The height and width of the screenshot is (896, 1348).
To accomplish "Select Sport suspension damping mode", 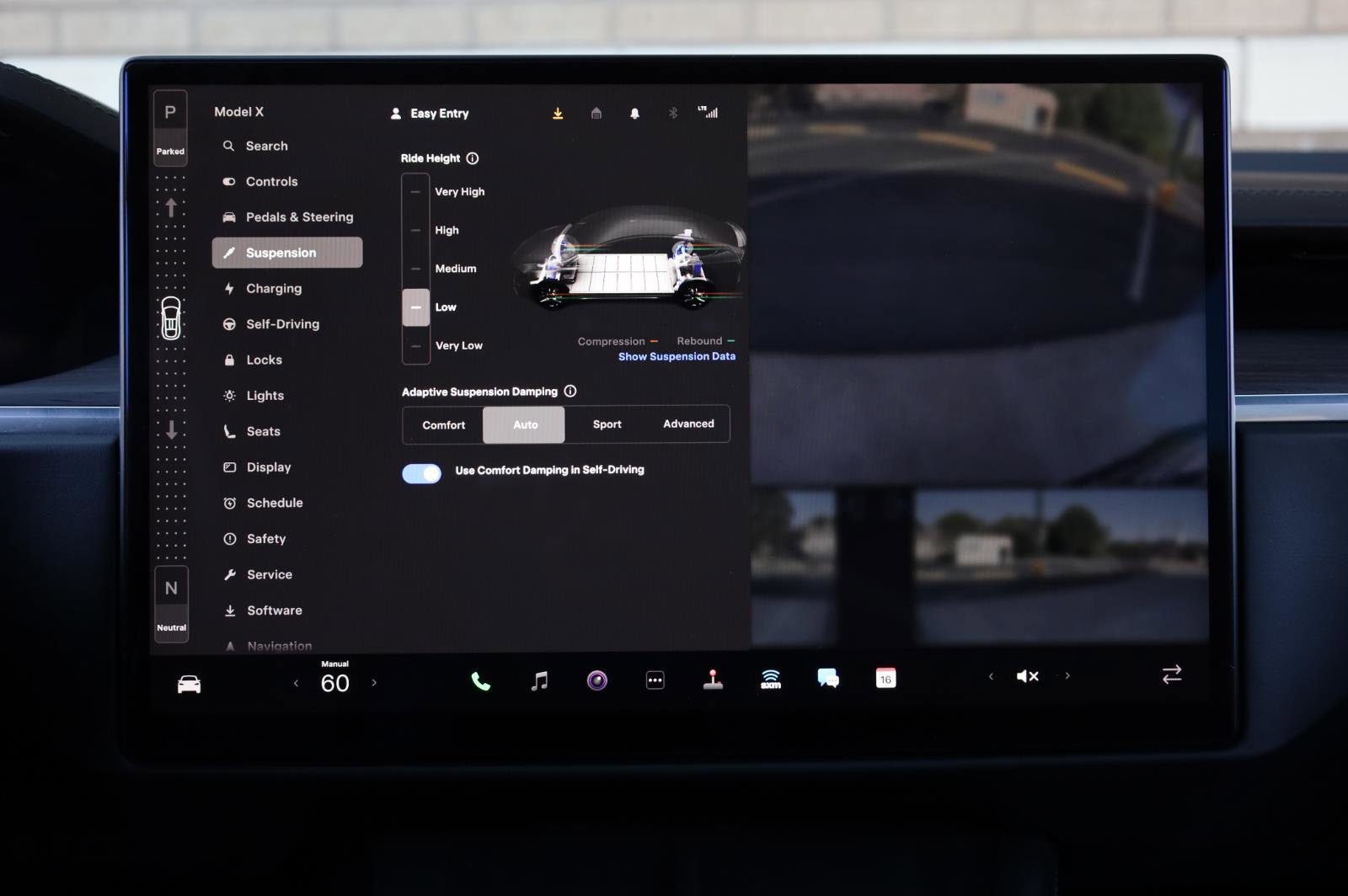I will (x=606, y=424).
